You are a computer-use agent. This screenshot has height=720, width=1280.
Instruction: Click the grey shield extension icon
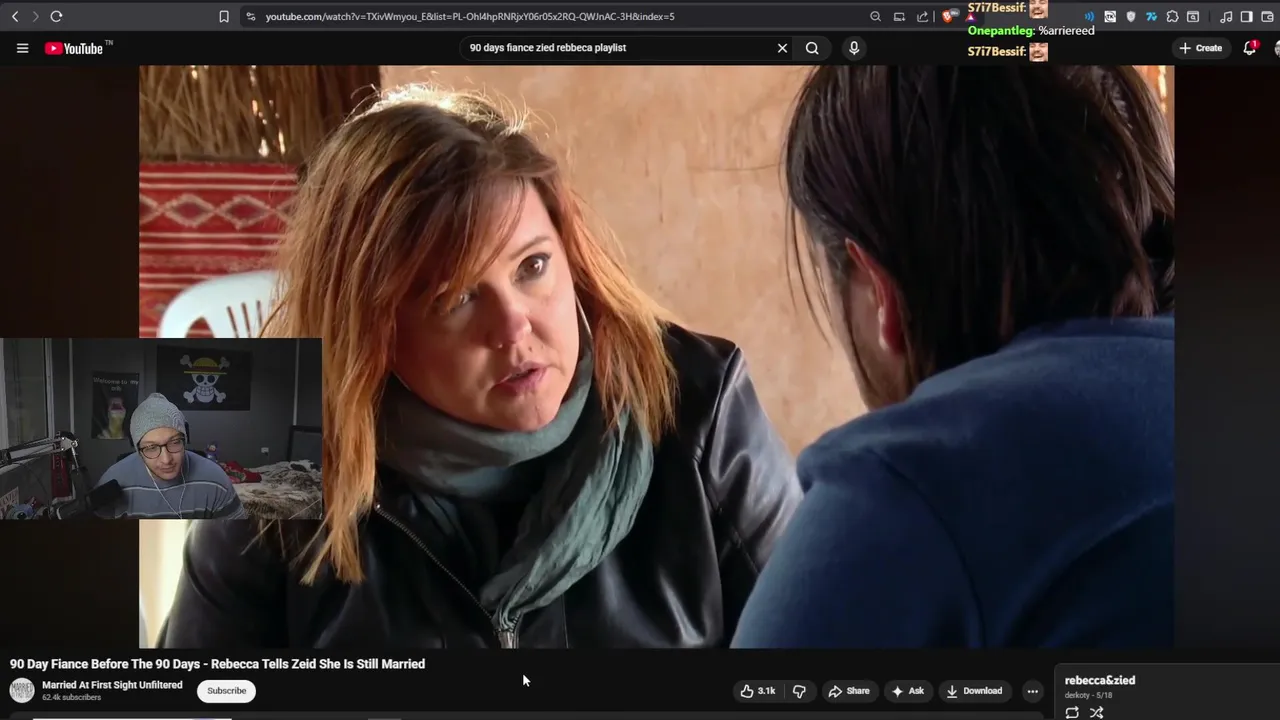coord(1131,16)
